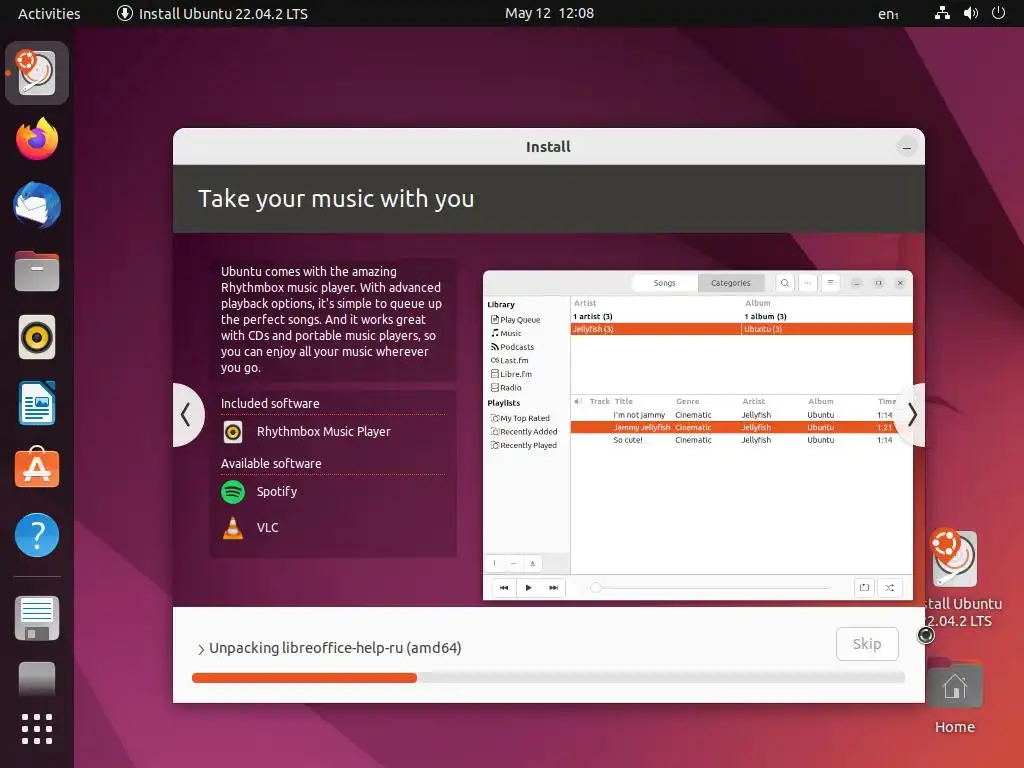Image resolution: width=1024 pixels, height=768 pixels.
Task: Select the Songs tab in the Rhythmbox screenshot
Action: pyautogui.click(x=664, y=283)
